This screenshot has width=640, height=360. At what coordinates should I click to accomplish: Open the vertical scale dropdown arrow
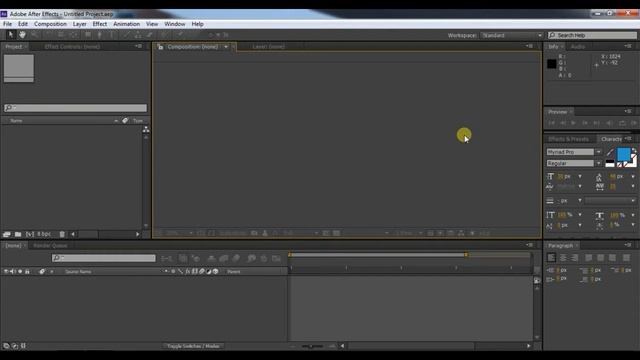point(580,215)
